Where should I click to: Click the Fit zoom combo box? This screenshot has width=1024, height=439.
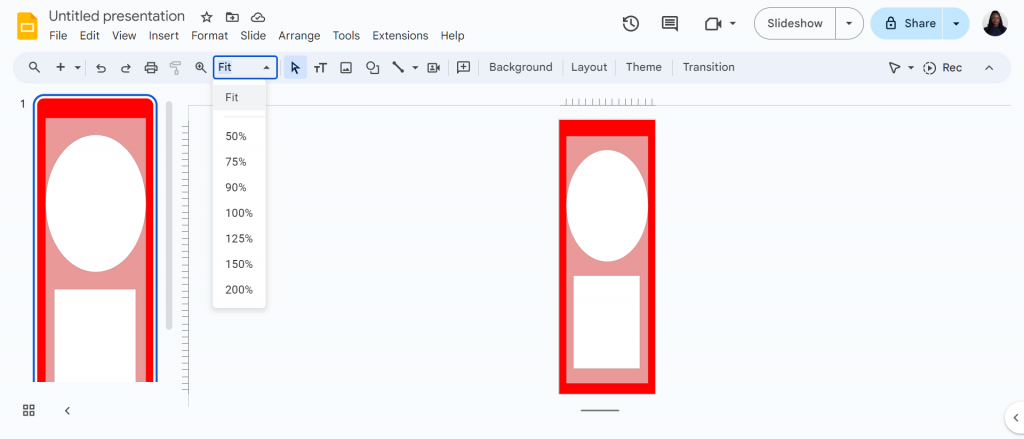tap(245, 67)
